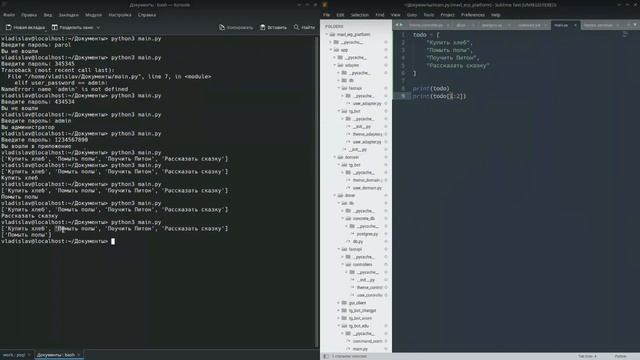The height and width of the screenshot is (360, 640).
Task: Click the 'print(todo)' line in editor
Action: coord(431,89)
